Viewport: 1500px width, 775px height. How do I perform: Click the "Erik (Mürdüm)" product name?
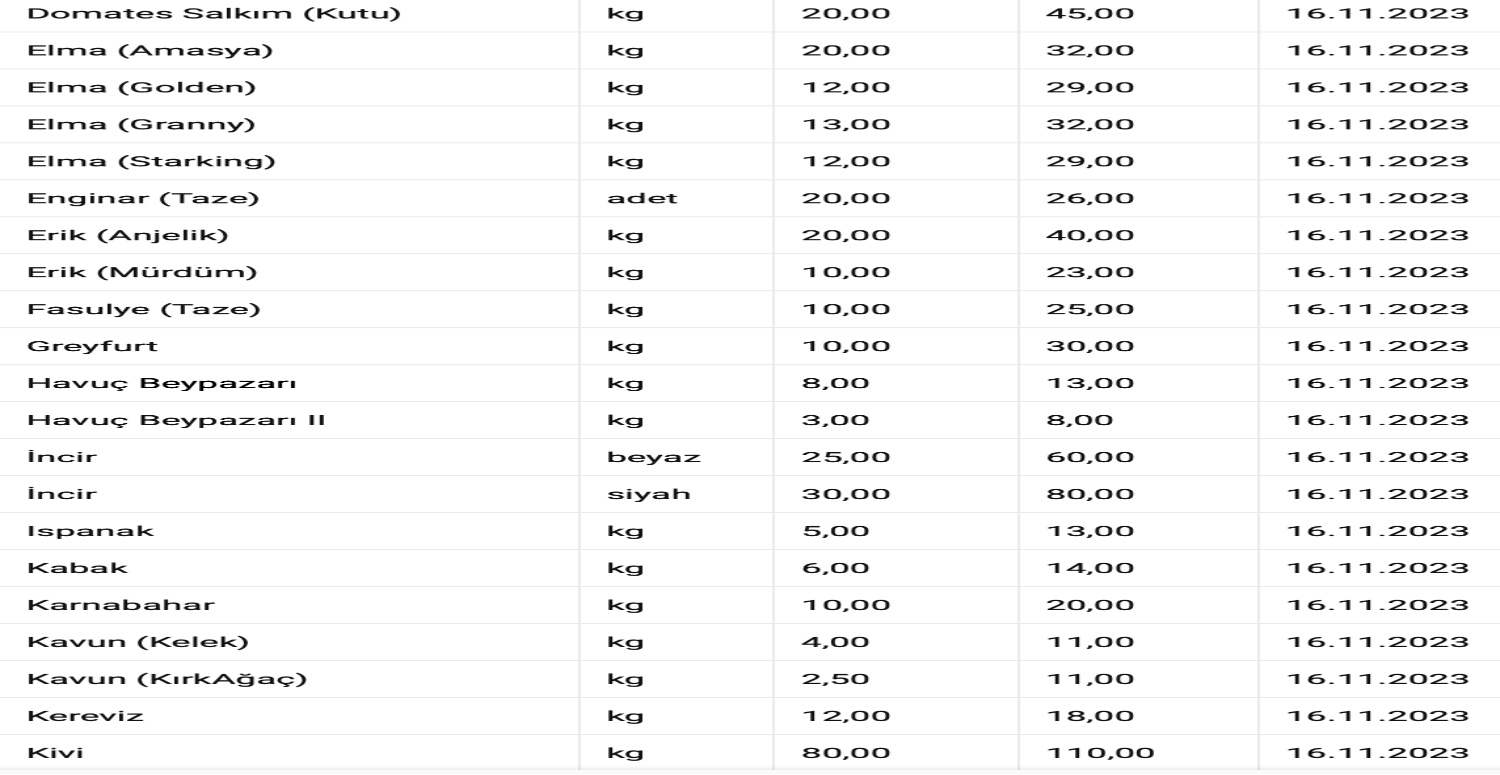tap(116, 272)
